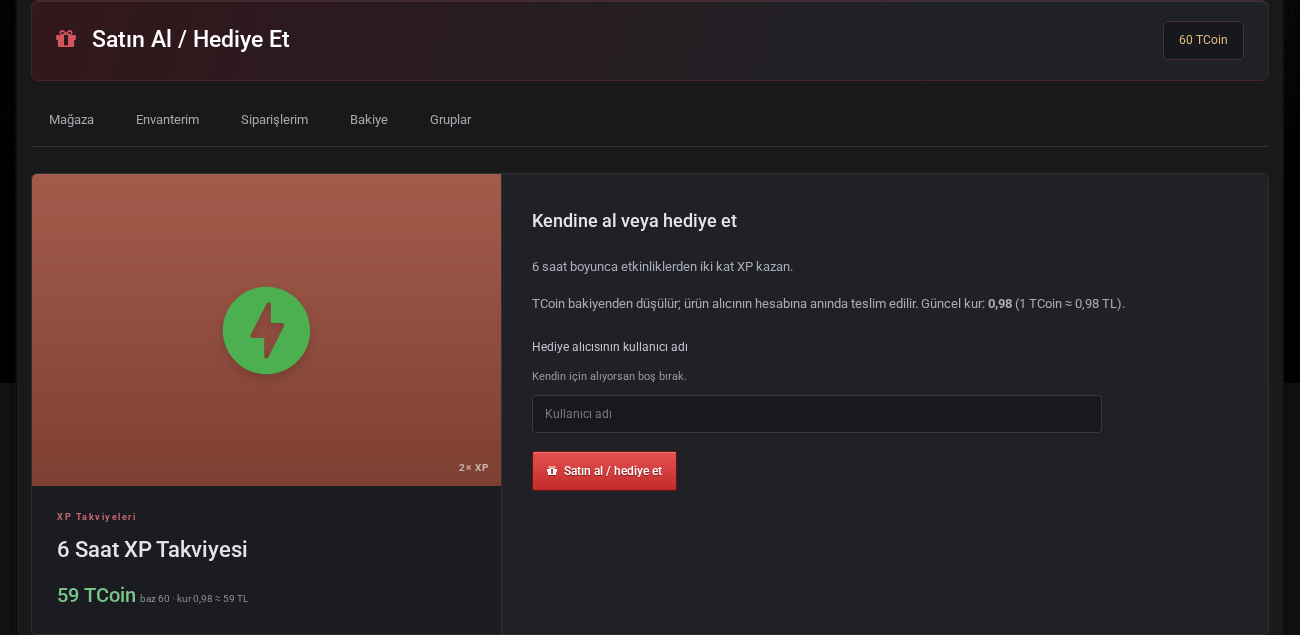Click the '6 Saat XP Takviyesi' product title
The image size is (1300, 635).
coord(152,549)
